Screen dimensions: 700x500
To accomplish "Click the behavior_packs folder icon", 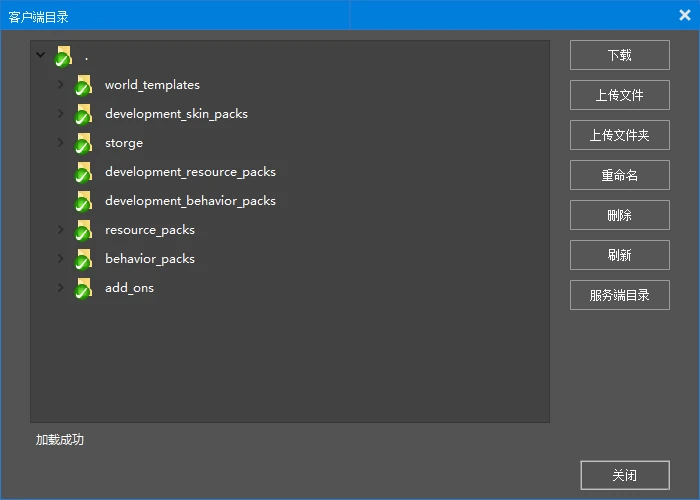I will pyautogui.click(x=83, y=259).
